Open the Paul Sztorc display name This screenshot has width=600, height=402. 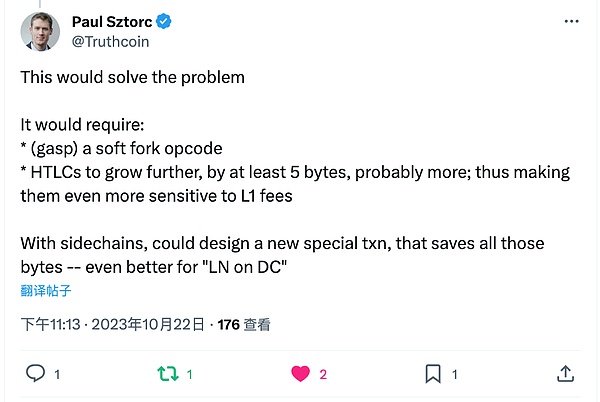coord(116,21)
